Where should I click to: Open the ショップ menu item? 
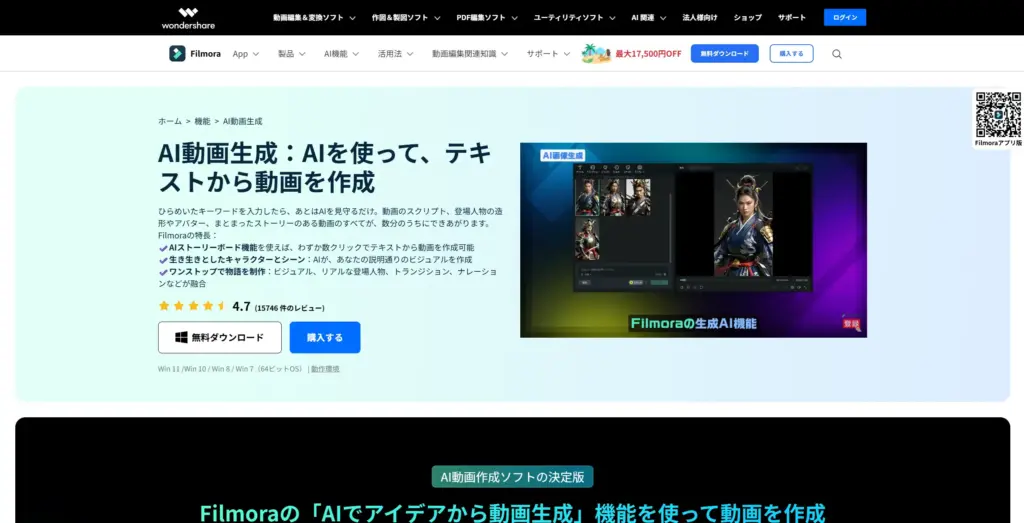tap(748, 18)
